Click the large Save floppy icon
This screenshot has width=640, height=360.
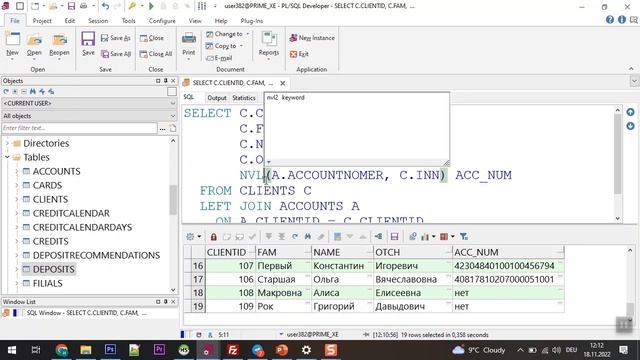88,39
